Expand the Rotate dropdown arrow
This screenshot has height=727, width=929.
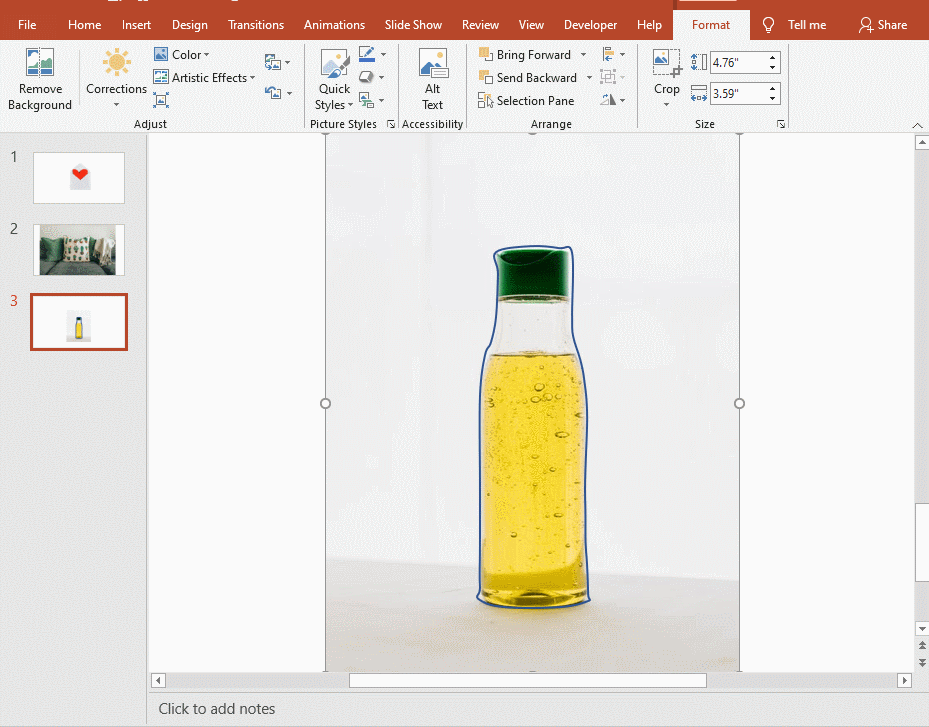pyautogui.click(x=622, y=101)
